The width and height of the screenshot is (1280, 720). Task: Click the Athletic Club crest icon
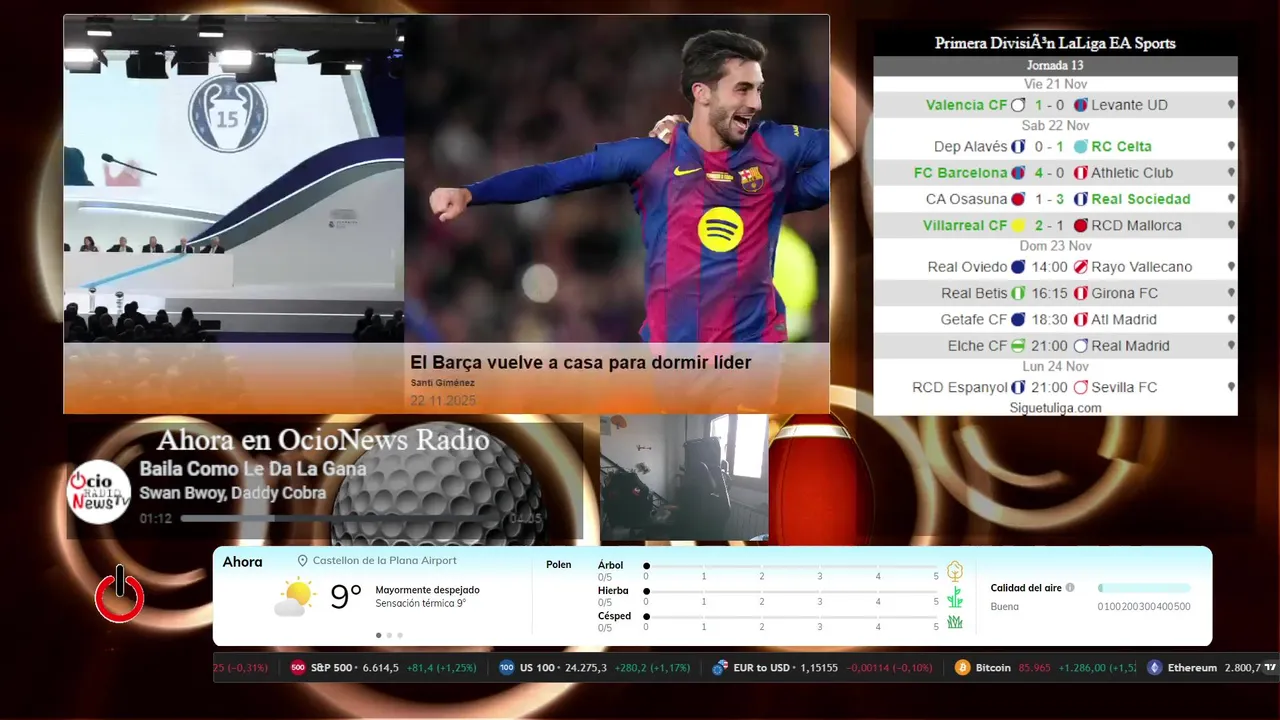1081,173
